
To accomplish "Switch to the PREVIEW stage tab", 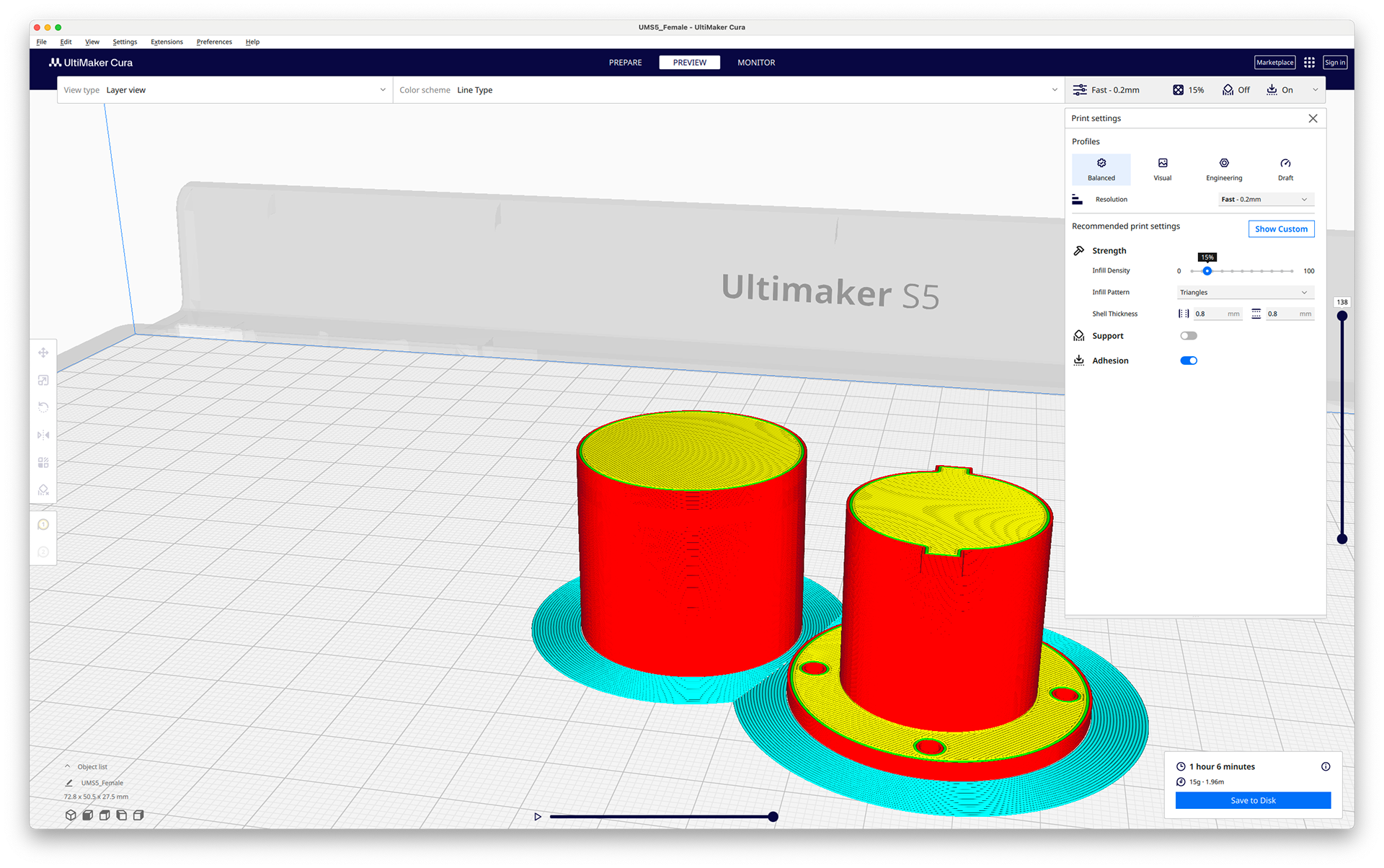I will coord(690,63).
